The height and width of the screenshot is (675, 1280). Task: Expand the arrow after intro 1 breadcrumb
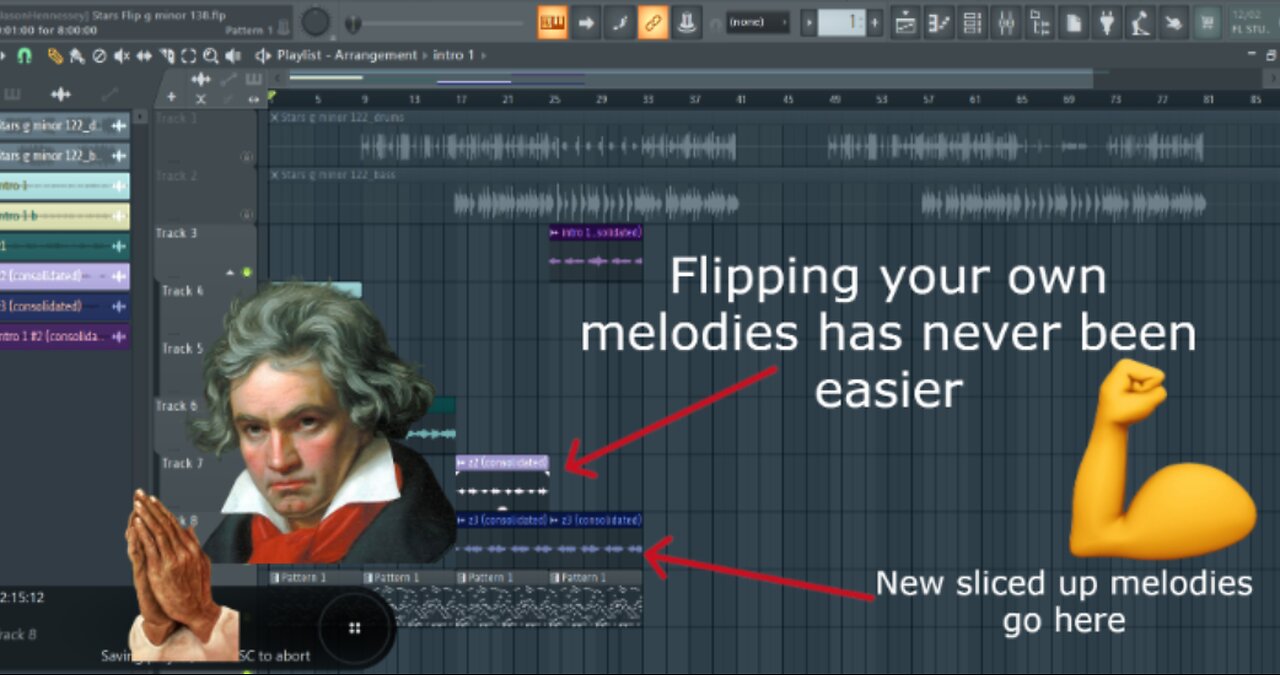click(484, 56)
